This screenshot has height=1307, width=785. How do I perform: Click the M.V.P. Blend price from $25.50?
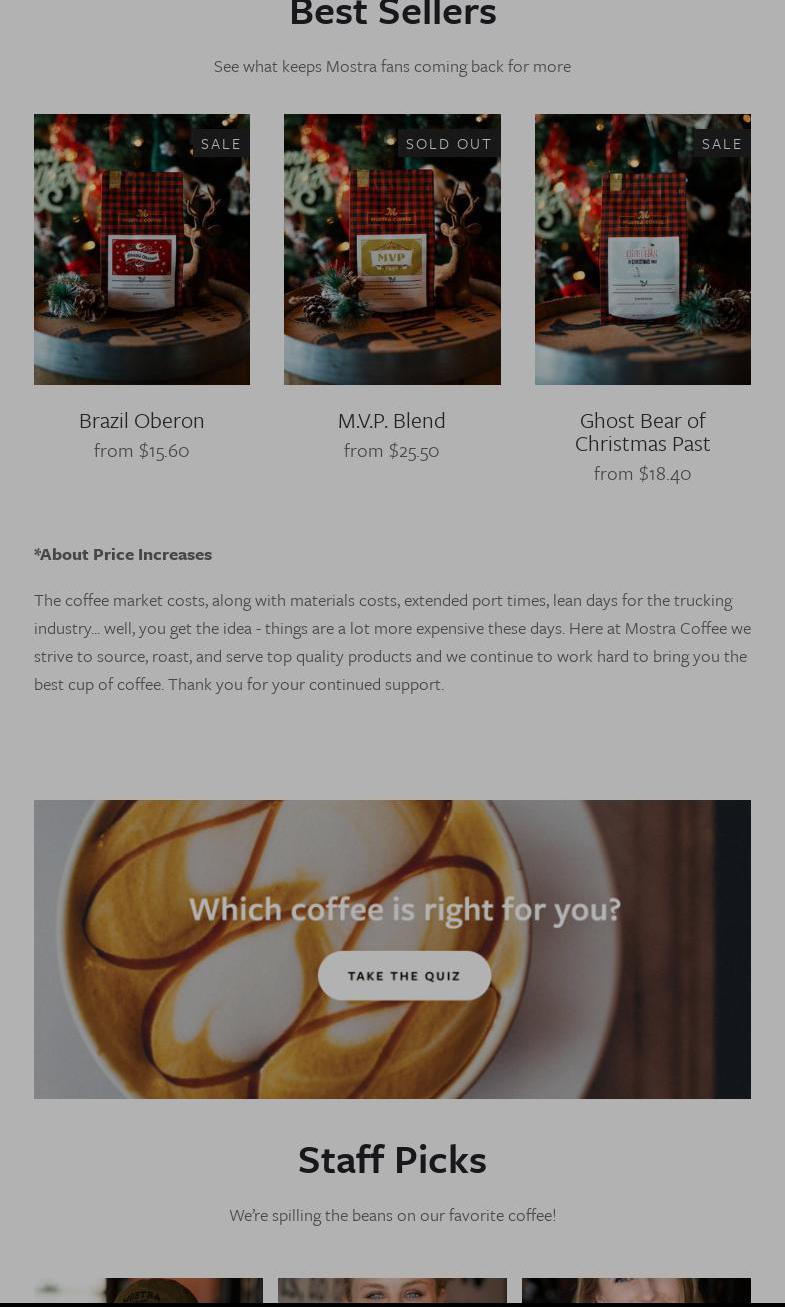(392, 451)
